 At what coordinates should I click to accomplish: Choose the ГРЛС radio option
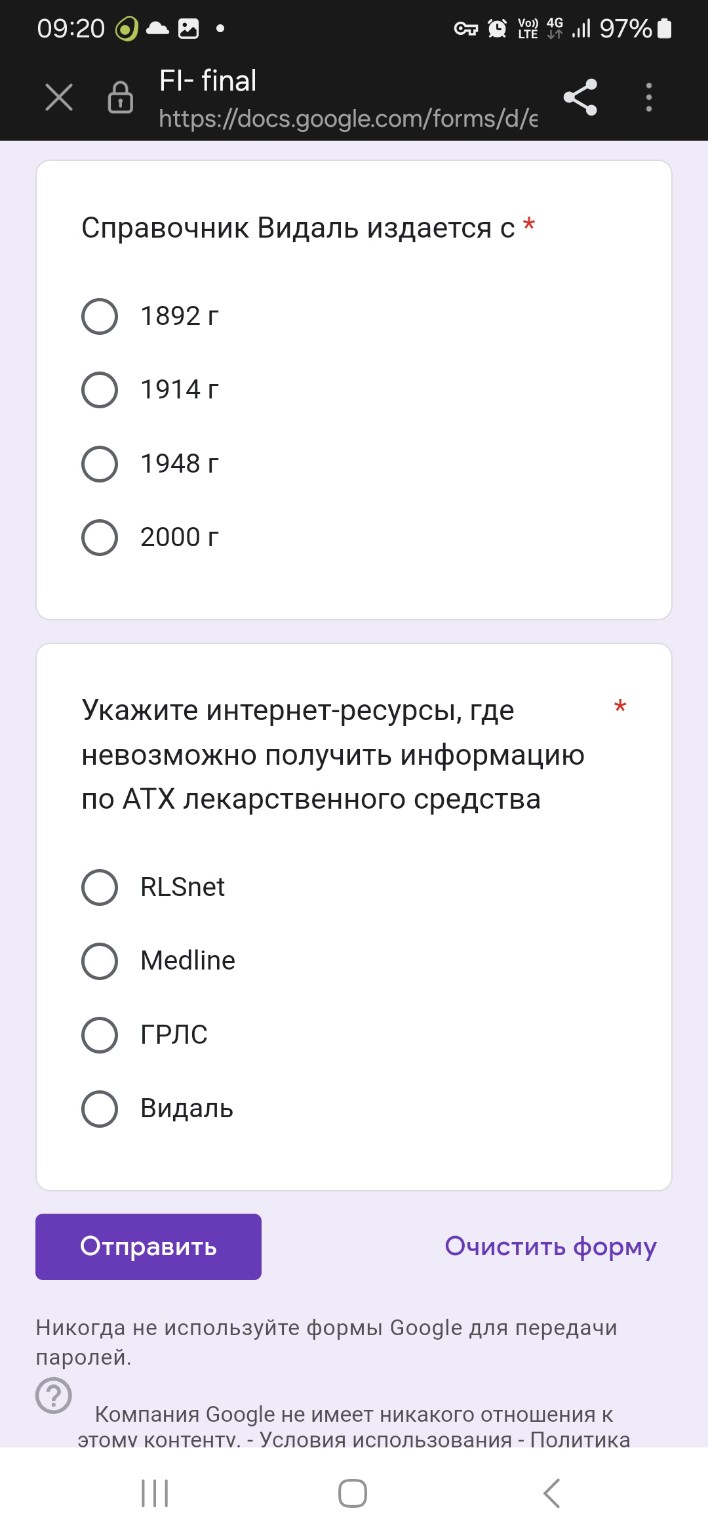[99, 1035]
